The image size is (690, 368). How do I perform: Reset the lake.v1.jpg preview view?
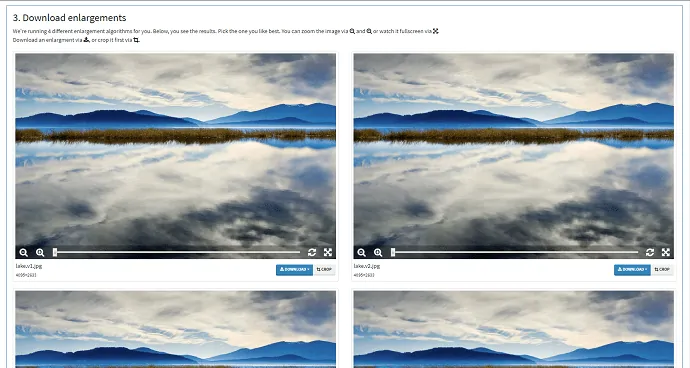click(x=312, y=252)
